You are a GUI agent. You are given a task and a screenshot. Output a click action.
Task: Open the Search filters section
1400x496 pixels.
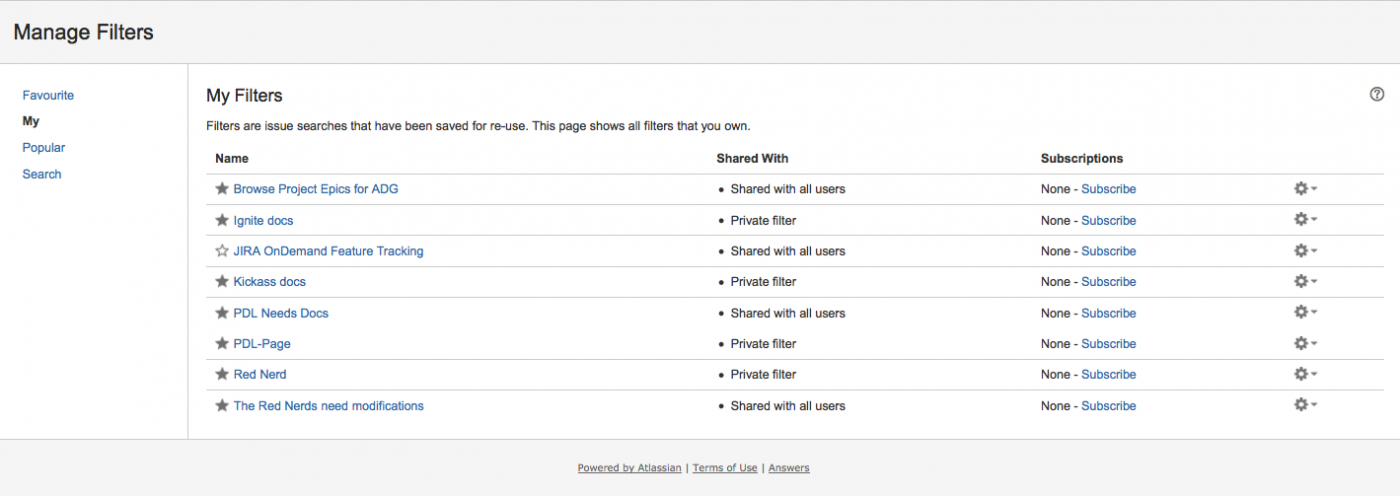[x=42, y=174]
